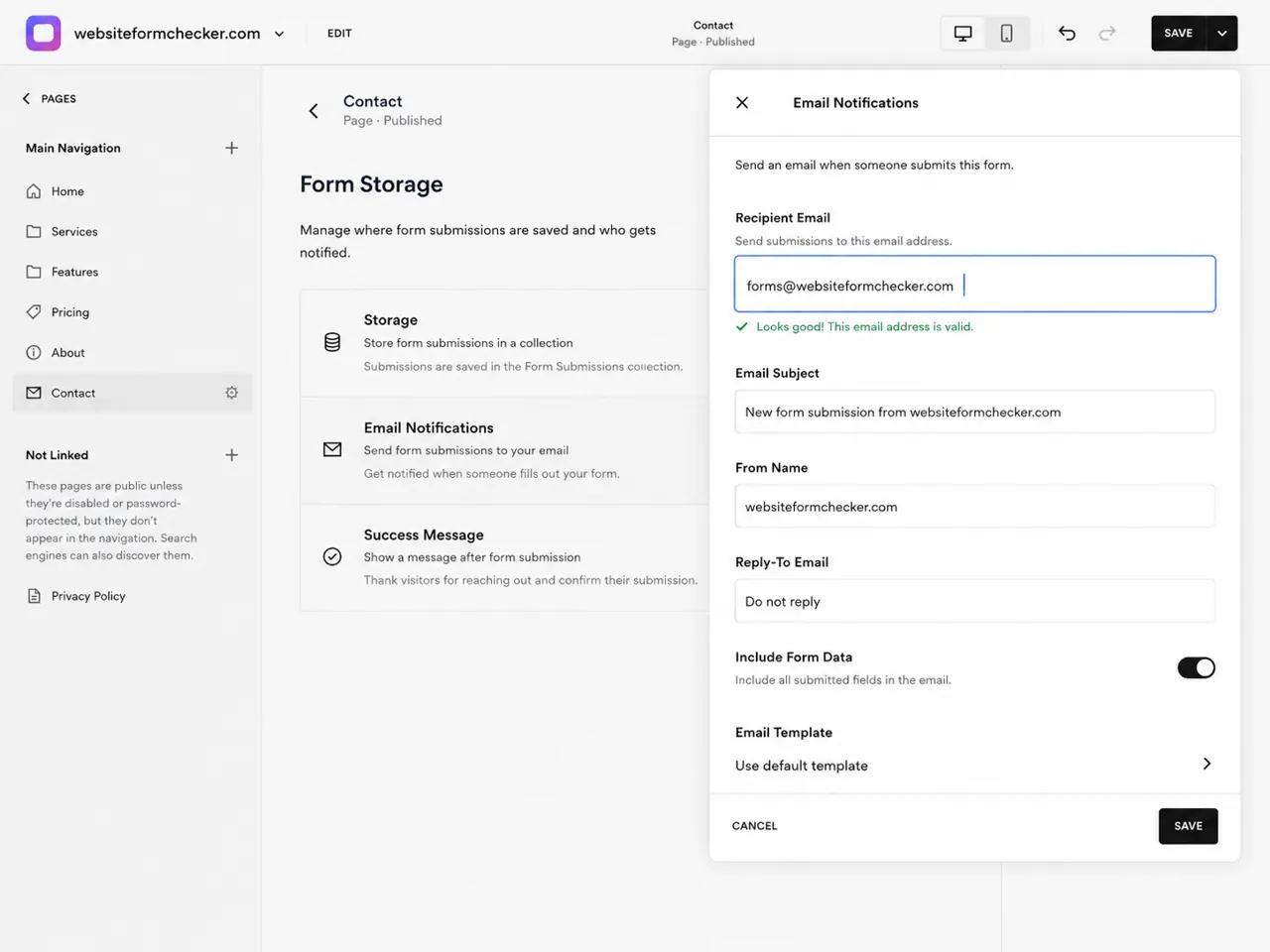Click the Features folder icon

34,272
